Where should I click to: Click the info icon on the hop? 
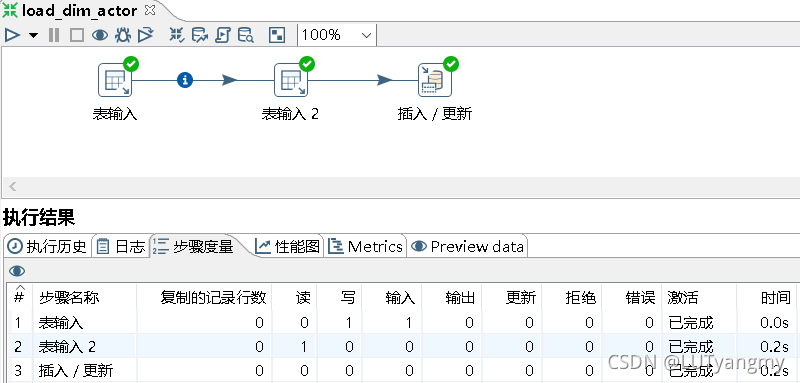(x=185, y=80)
